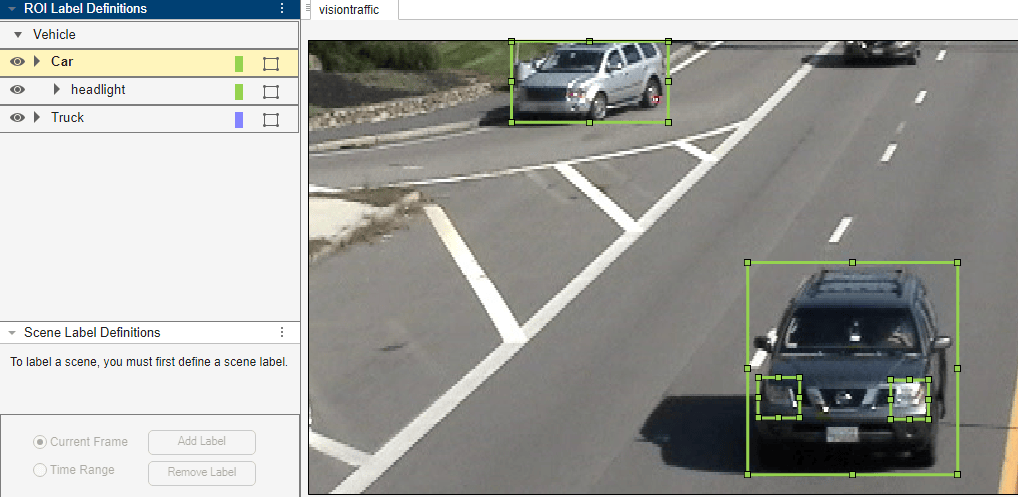Click the rectangle ROI icon for Car
This screenshot has height=497, width=1018.
271,64
